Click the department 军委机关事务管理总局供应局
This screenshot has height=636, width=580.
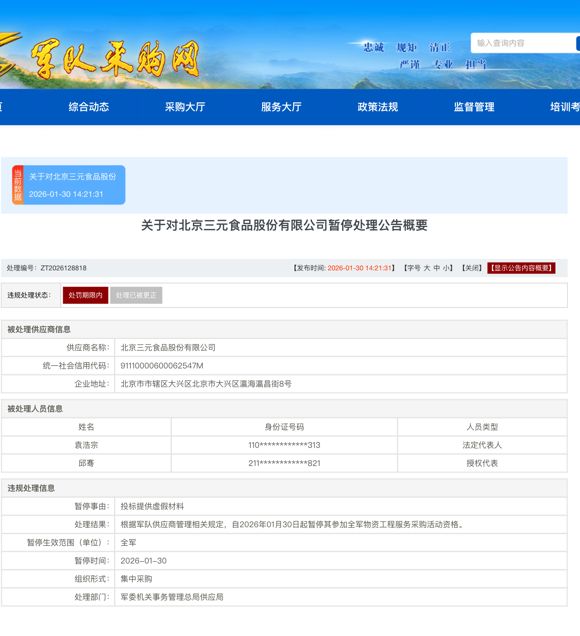(172, 597)
